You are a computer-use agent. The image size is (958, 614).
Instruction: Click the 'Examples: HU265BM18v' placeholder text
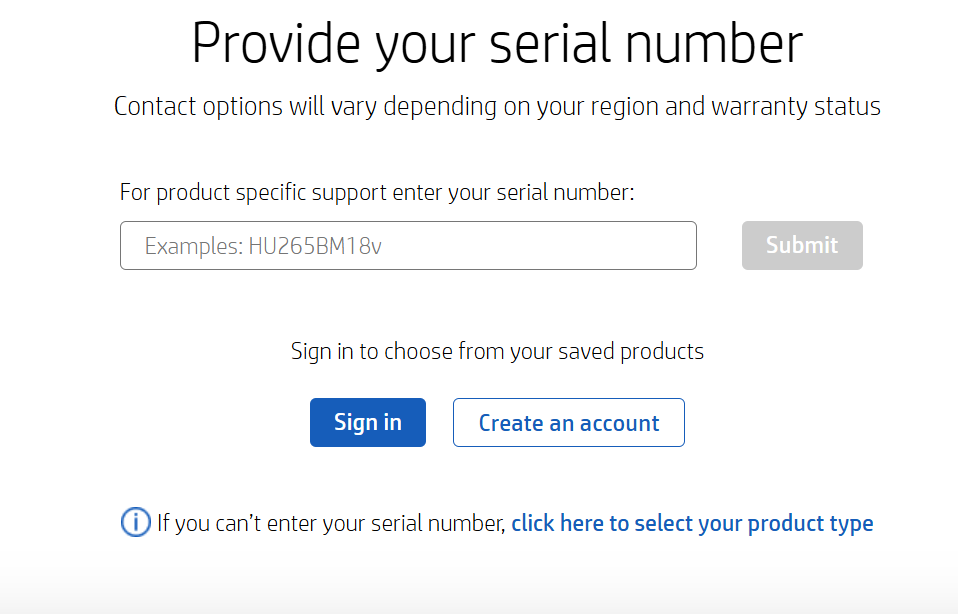pyautogui.click(x=263, y=246)
